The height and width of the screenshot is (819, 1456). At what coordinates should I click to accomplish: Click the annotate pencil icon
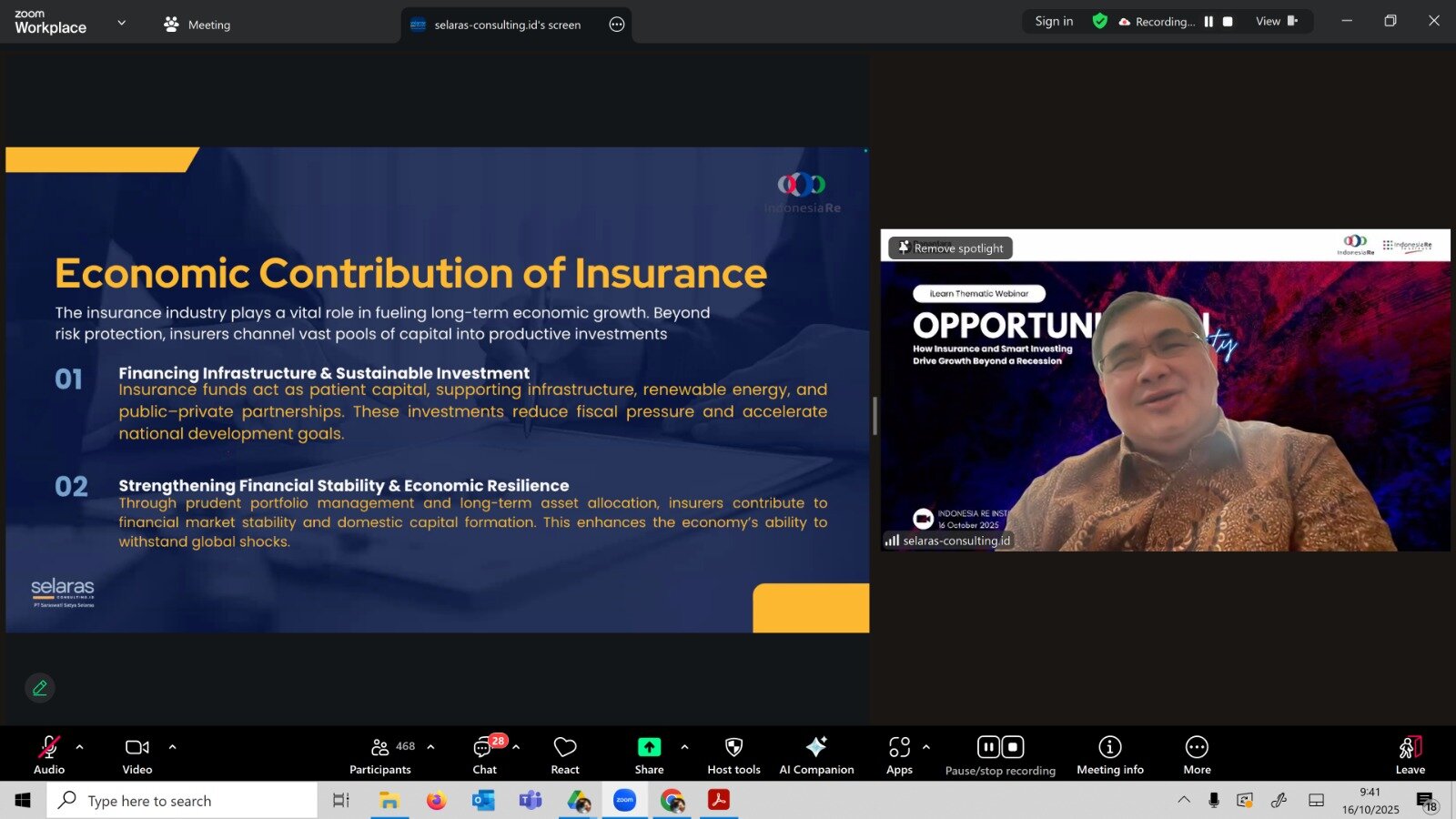tap(40, 688)
